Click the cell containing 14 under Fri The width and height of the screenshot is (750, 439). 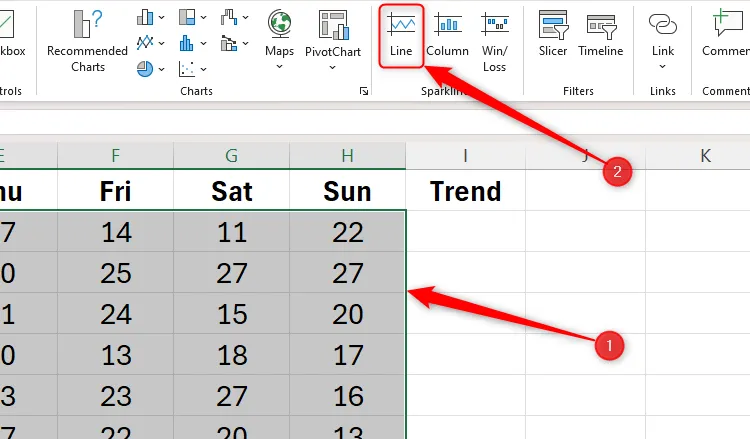pyautogui.click(x=116, y=233)
